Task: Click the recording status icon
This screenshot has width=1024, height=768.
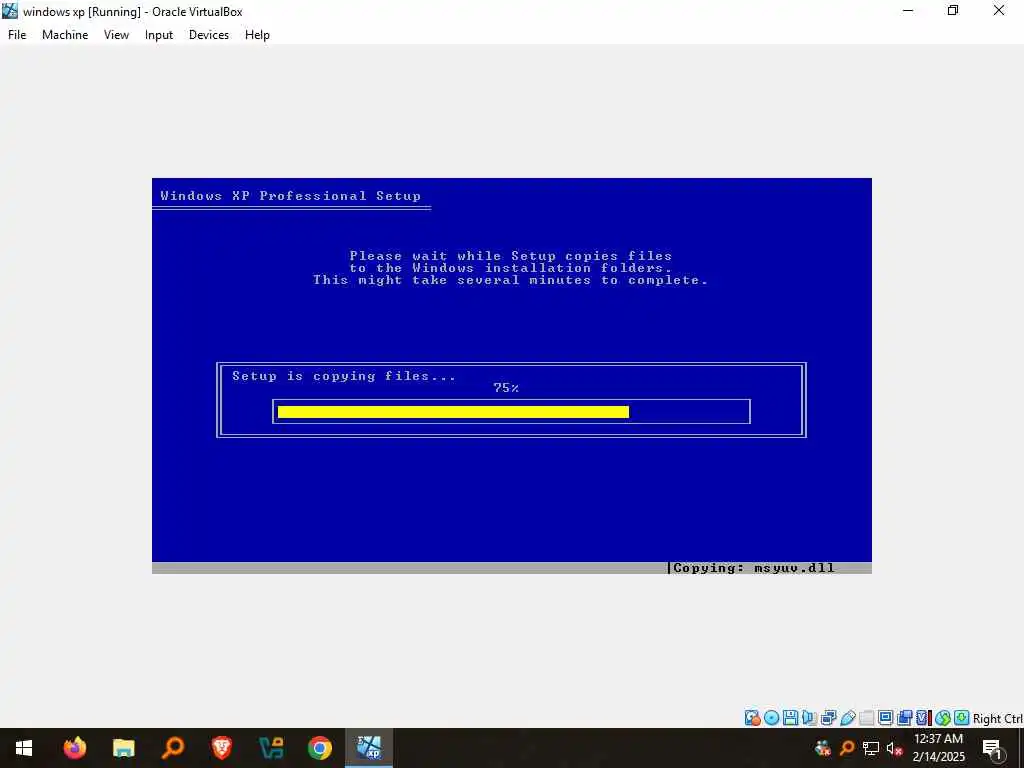Action: coord(904,718)
